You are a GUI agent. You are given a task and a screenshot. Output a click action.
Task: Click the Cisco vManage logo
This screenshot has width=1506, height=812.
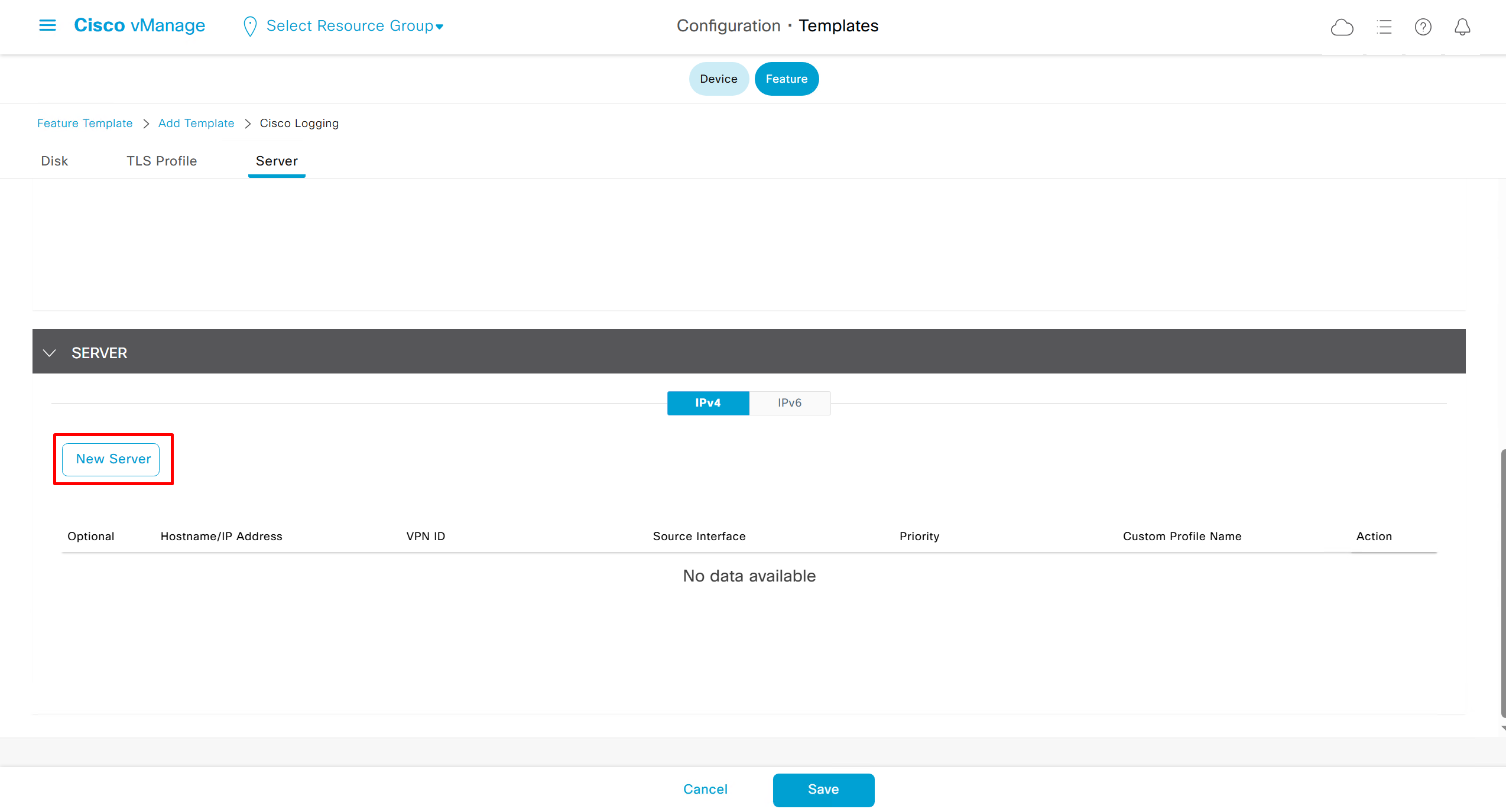point(139,25)
